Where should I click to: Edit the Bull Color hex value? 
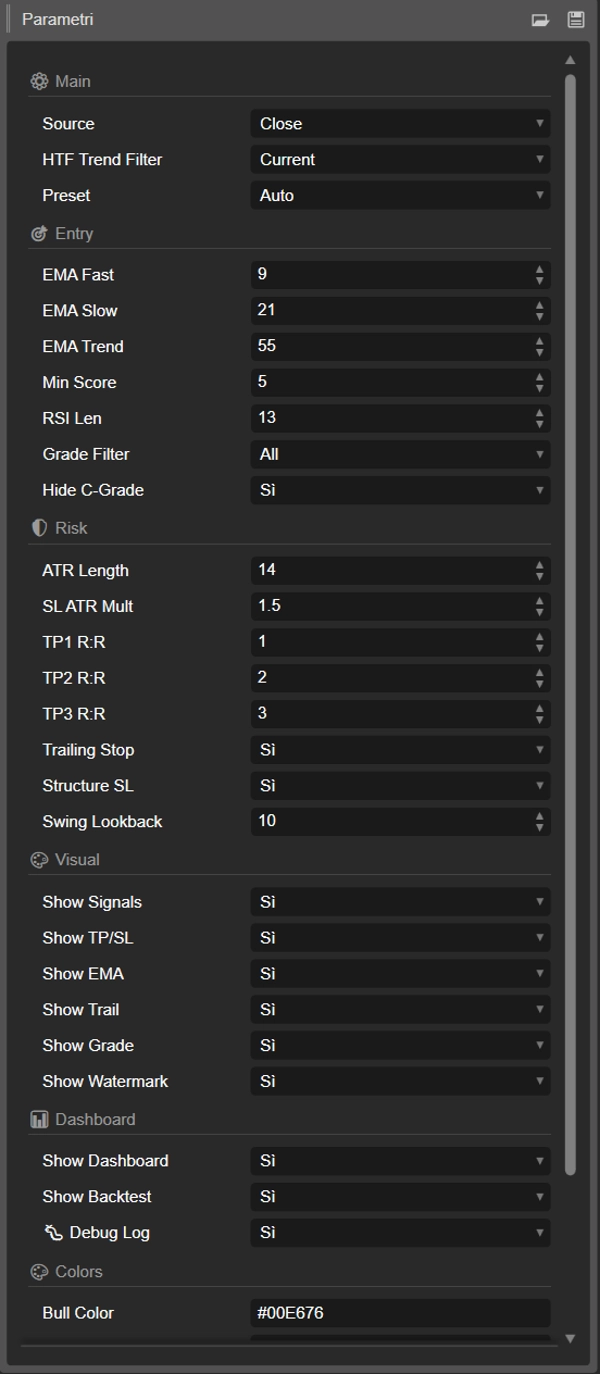click(398, 1313)
